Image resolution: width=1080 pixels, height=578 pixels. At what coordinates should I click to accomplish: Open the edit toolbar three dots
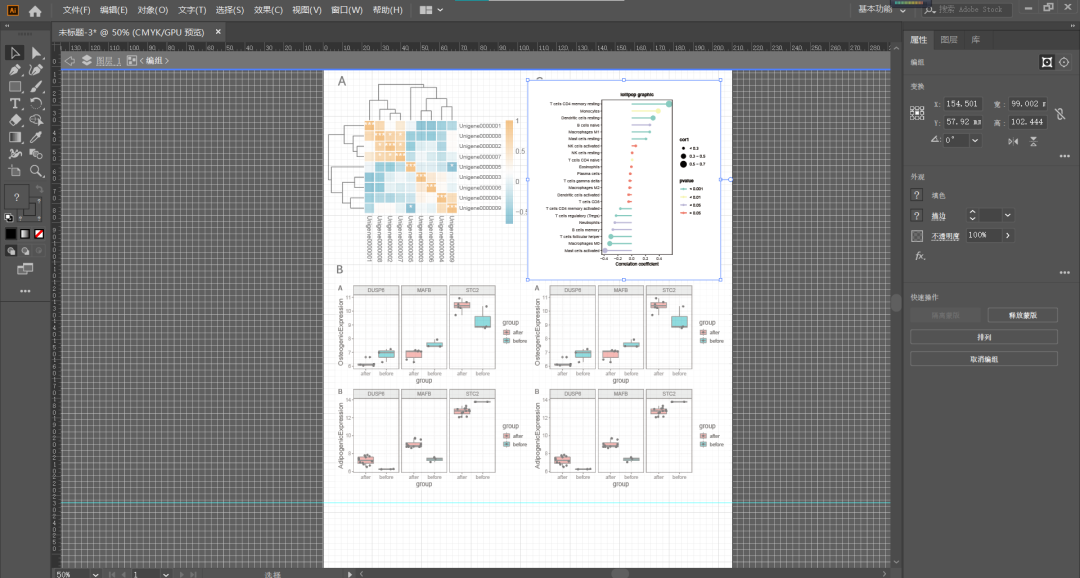[25, 291]
